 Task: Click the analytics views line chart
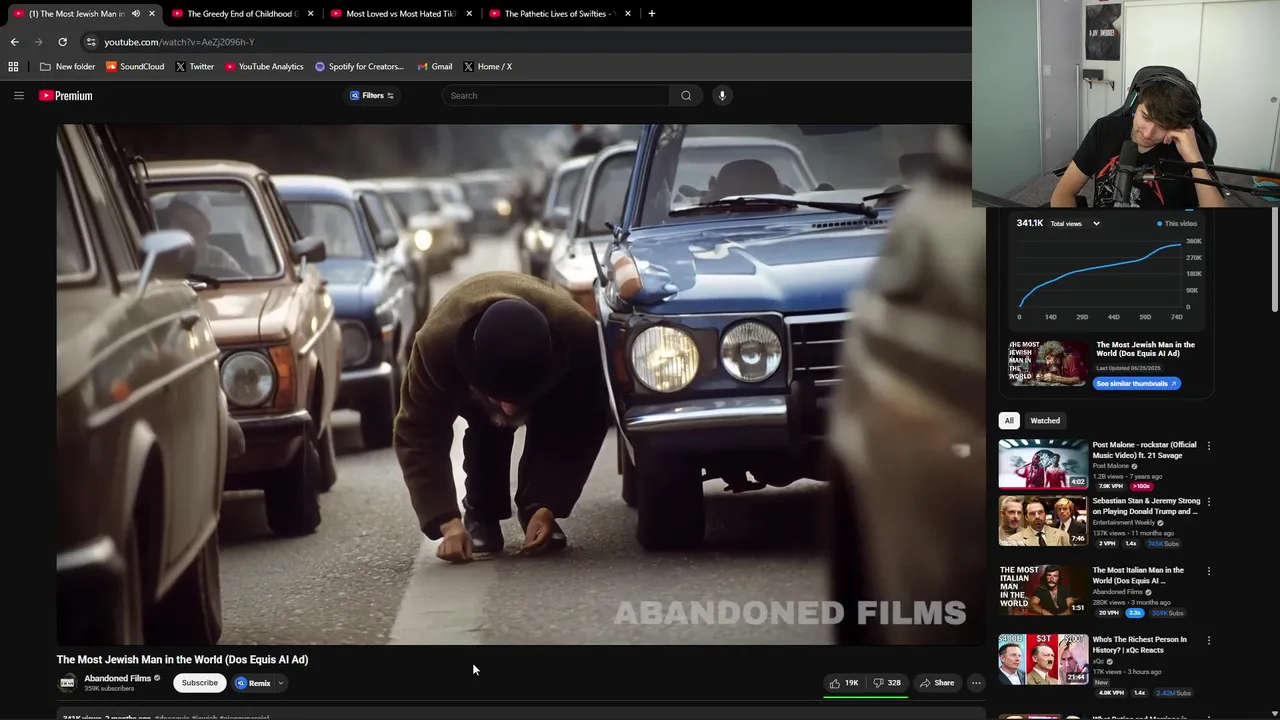click(1100, 274)
